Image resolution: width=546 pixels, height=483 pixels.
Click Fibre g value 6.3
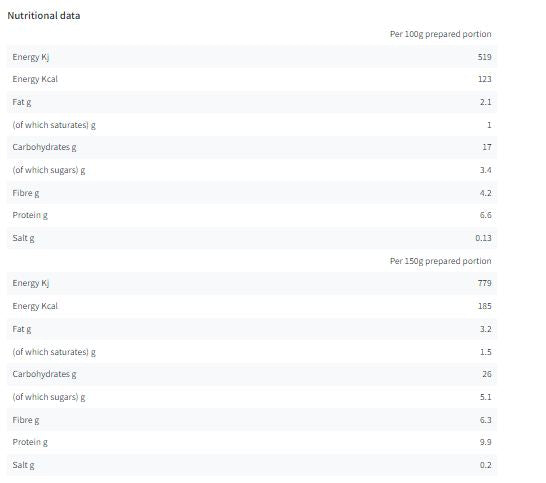(485, 420)
